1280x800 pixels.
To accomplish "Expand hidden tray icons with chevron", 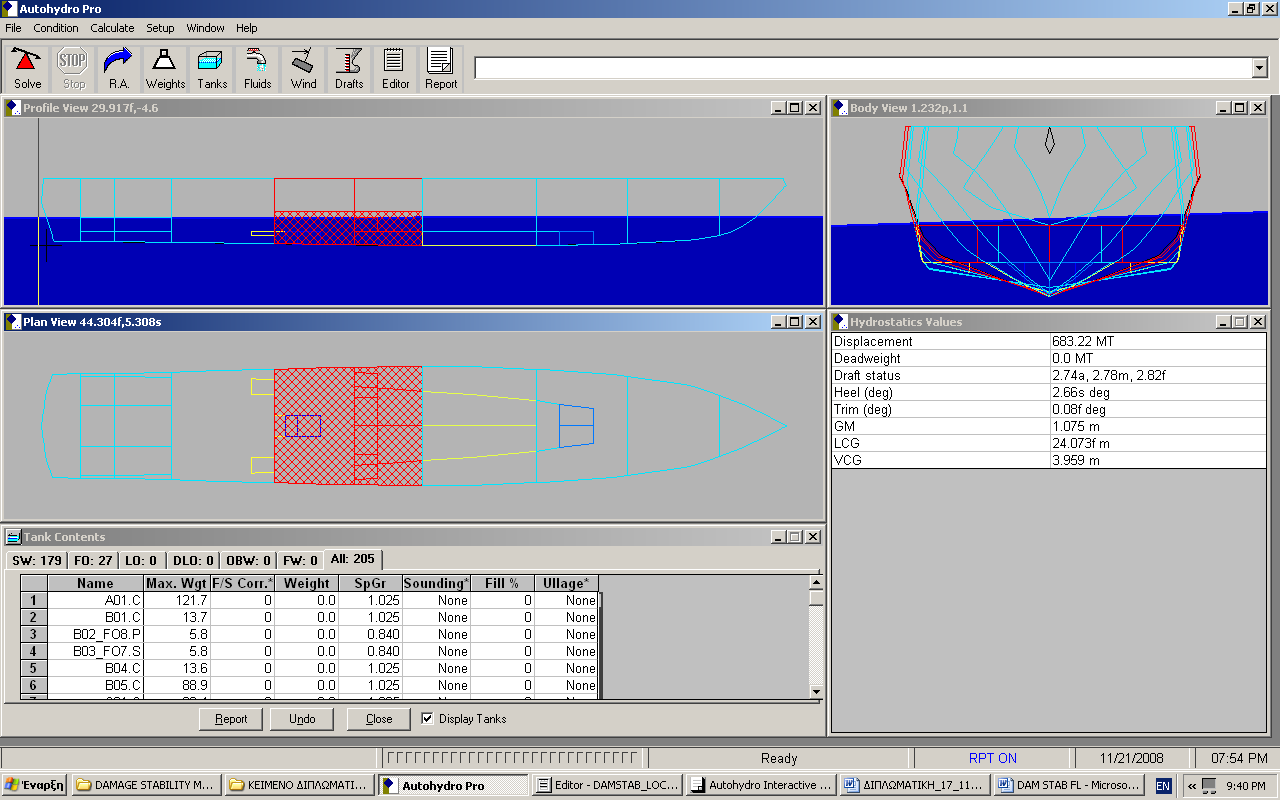I will tap(1191, 786).
